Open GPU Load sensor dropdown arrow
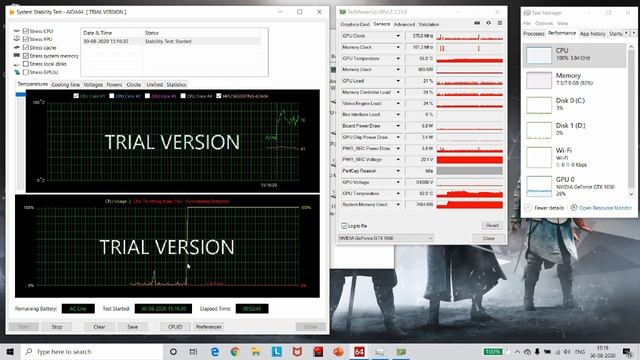The height and width of the screenshot is (360, 640). pyautogui.click(x=398, y=81)
